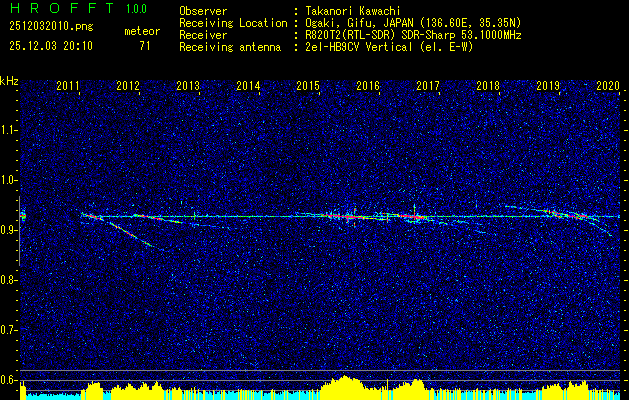Click the 'Receiver' field label
The width and height of the screenshot is (629, 400).
(x=203, y=35)
